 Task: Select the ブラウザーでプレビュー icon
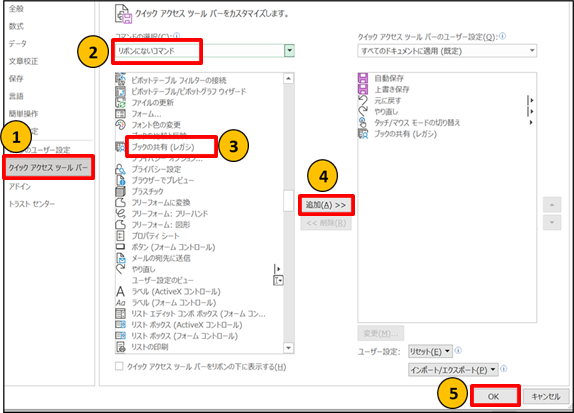pos(120,180)
